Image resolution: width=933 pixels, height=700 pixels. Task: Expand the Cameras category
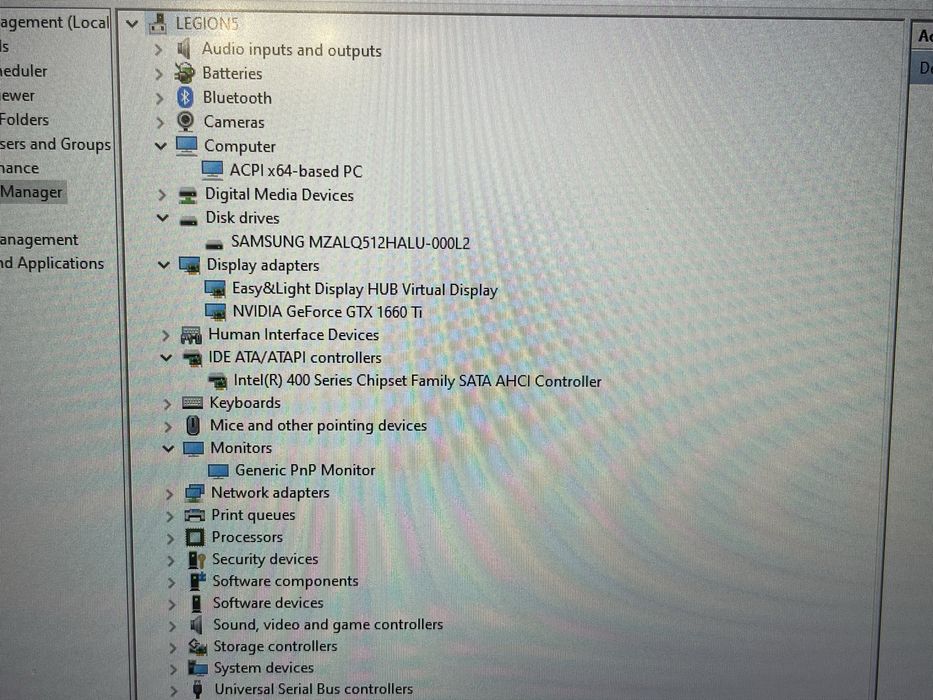[x=160, y=123]
